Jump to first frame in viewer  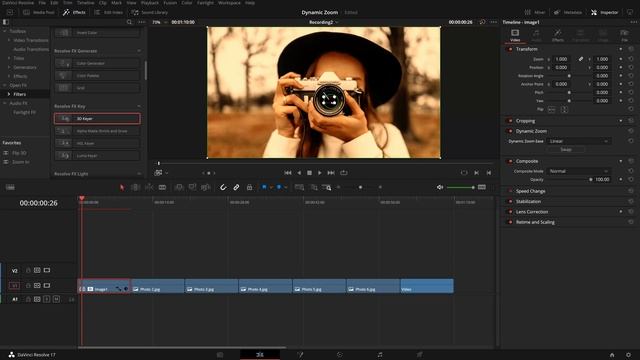[288, 173]
